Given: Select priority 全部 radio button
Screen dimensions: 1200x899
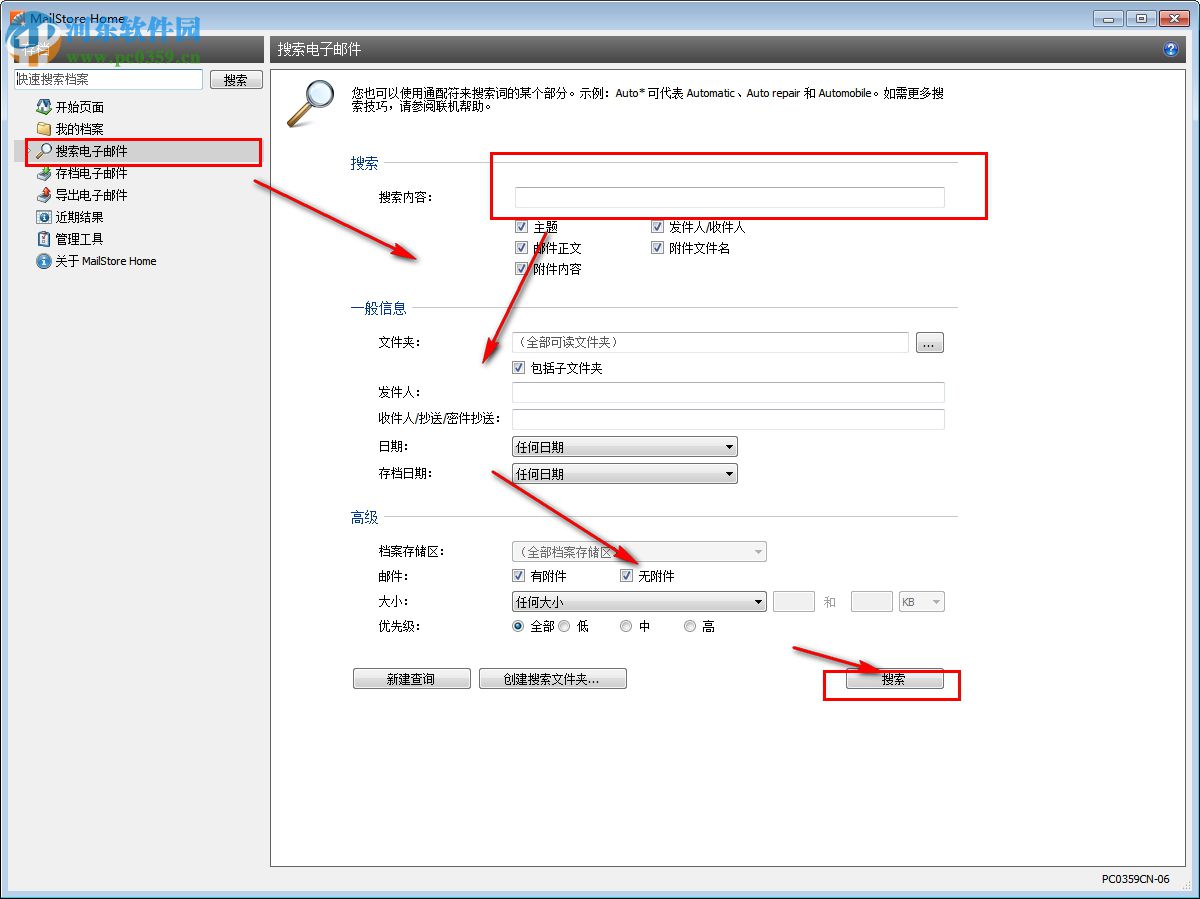Looking at the screenshot, I should 518,626.
